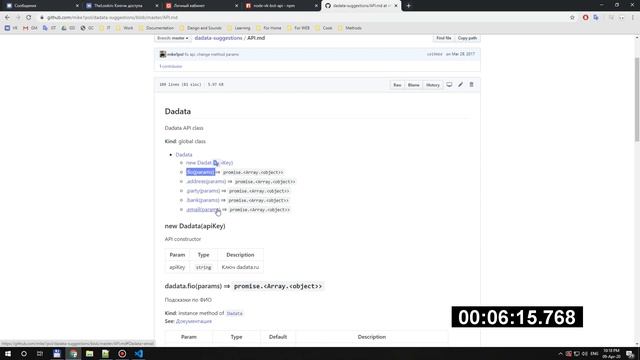Image resolution: width=640 pixels, height=360 pixels.
Task: Expand the Branch: master dropdown
Action: click(x=173, y=38)
